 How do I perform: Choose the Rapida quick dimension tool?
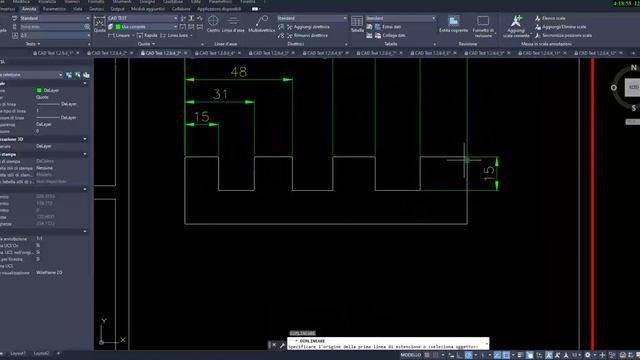click(147, 36)
